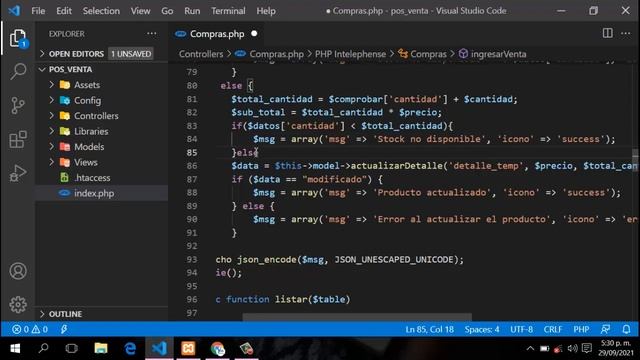The image size is (640, 360).
Task: Select the Compras.php editor tab
Action: point(216,33)
